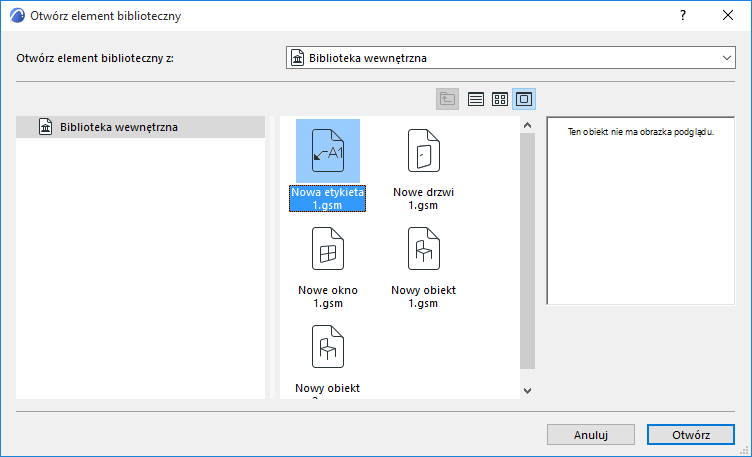Select the Nowe okno 1.gsm window icon
This screenshot has width=752, height=457.
[x=328, y=248]
